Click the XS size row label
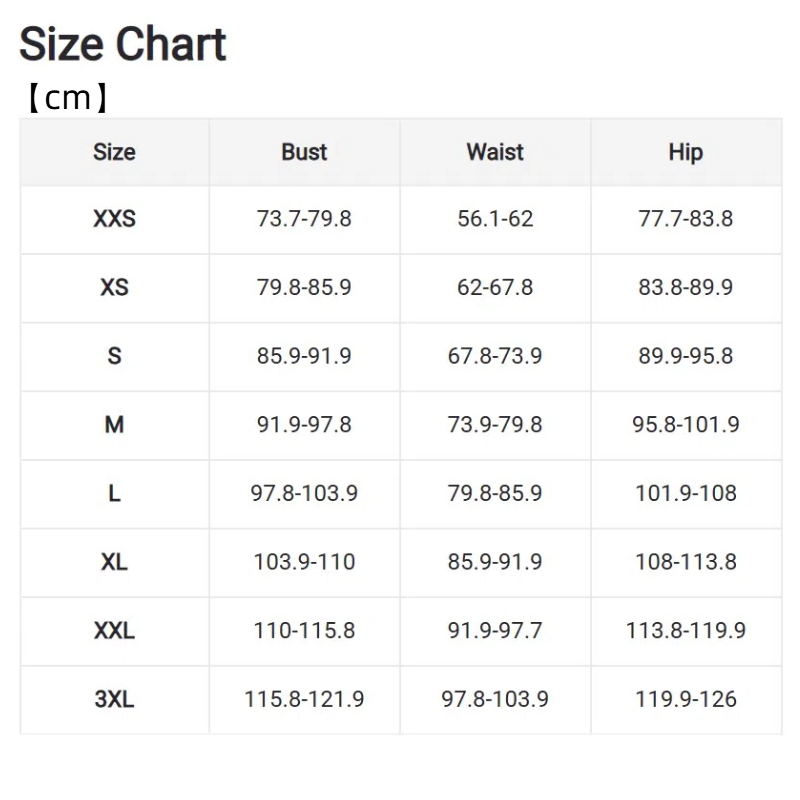 pos(114,287)
